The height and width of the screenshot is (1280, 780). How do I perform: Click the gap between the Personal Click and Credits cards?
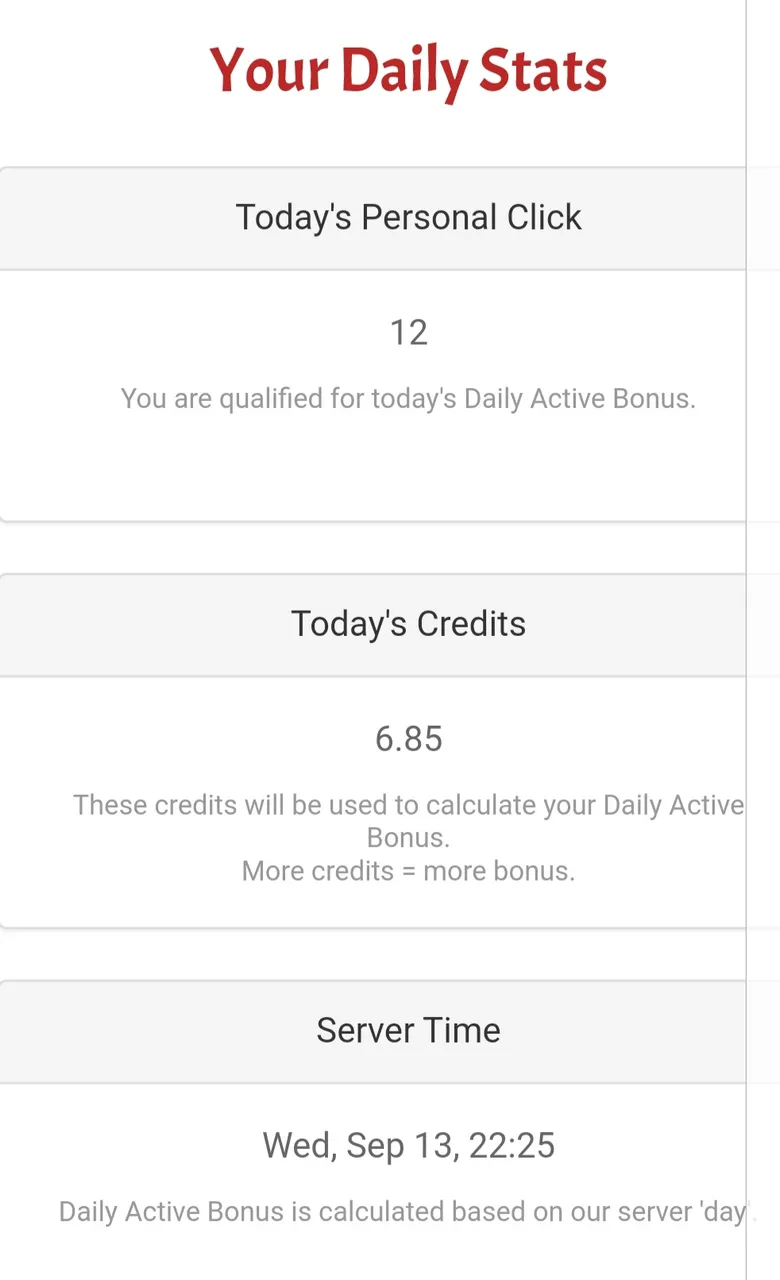tap(372, 548)
